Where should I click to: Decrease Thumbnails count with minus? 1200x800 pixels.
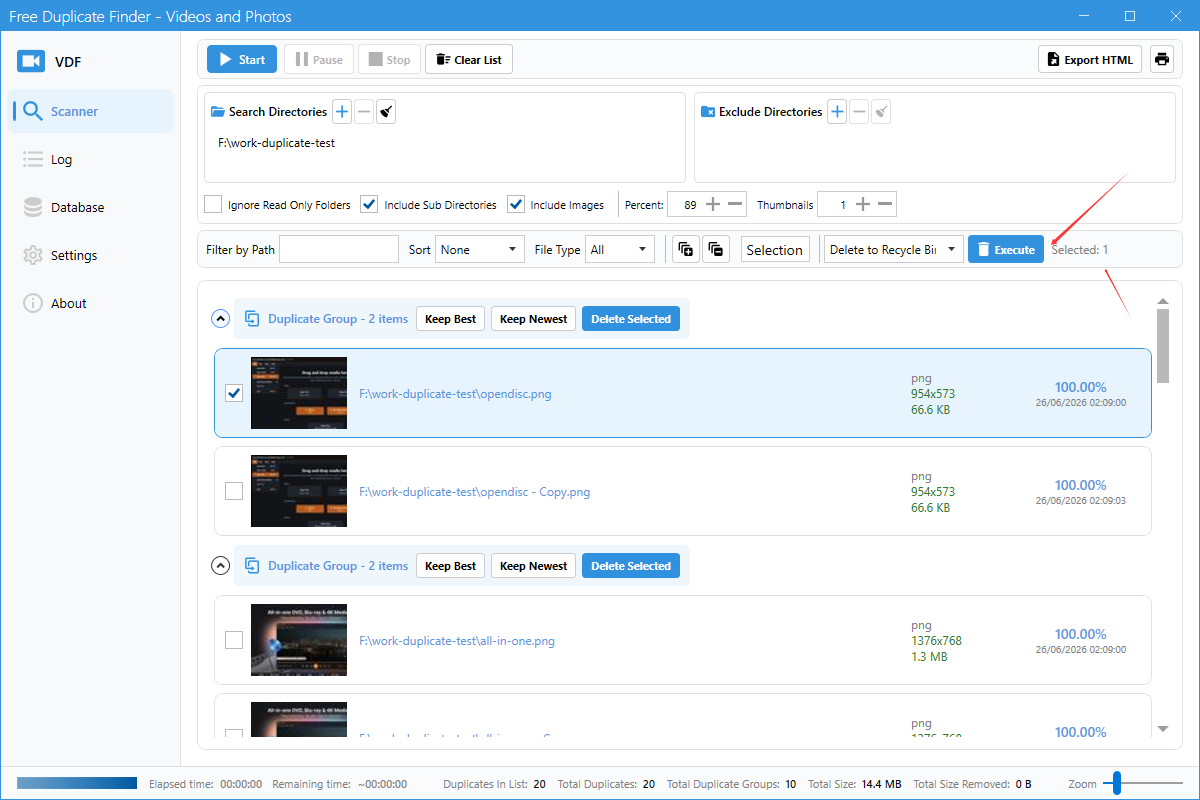coord(887,205)
